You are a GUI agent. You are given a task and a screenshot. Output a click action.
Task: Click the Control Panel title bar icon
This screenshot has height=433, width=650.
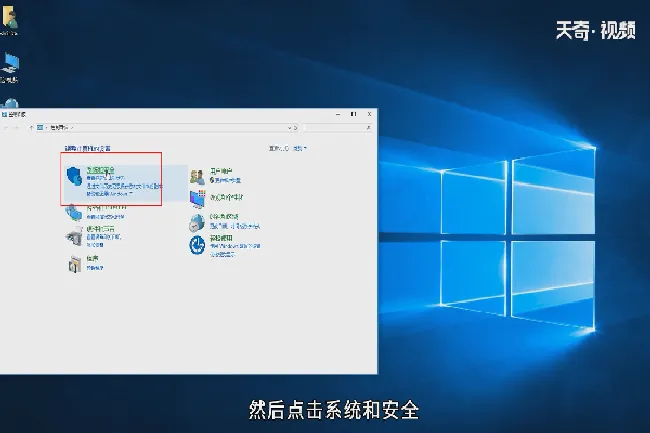tap(5, 114)
